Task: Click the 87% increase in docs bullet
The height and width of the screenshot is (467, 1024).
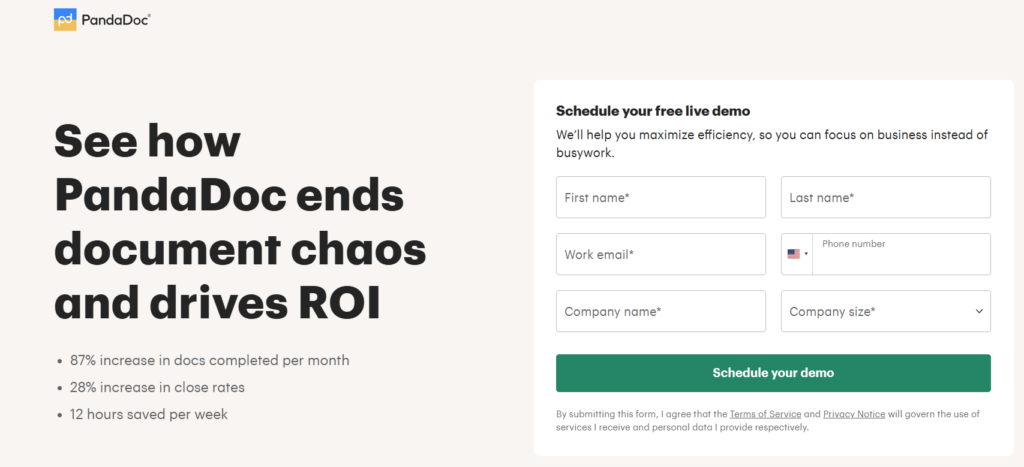Action: [209, 360]
